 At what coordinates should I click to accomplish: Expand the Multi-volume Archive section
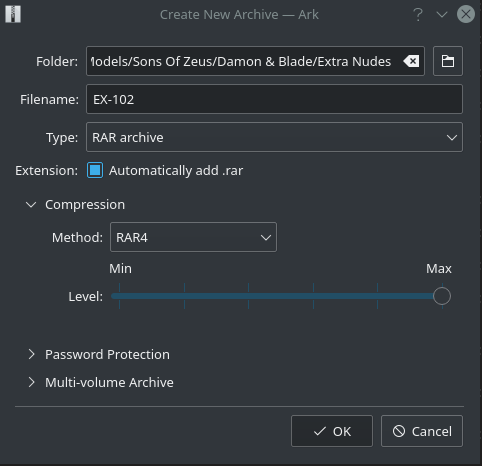[x=32, y=382]
